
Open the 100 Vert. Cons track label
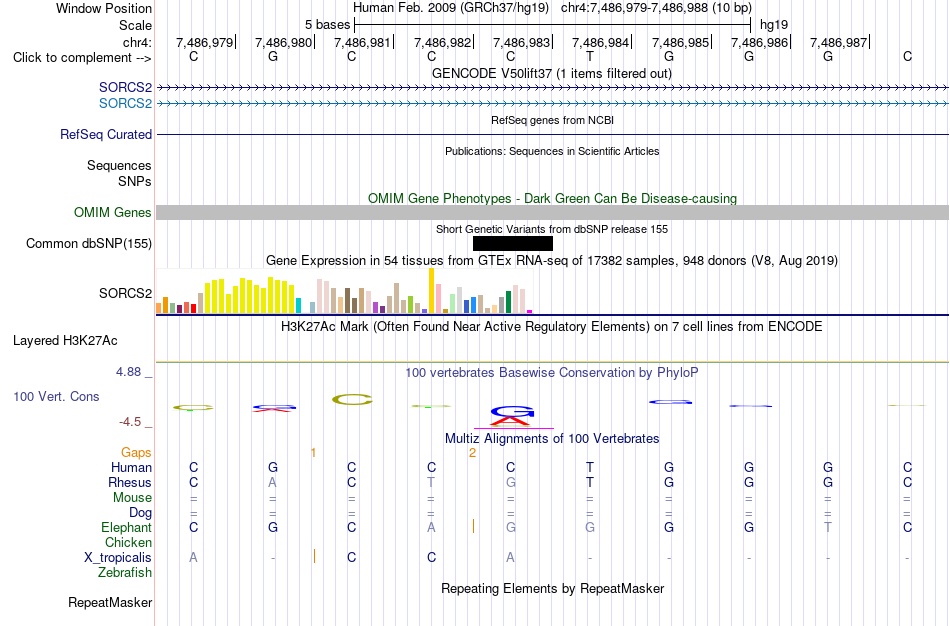(x=56, y=396)
